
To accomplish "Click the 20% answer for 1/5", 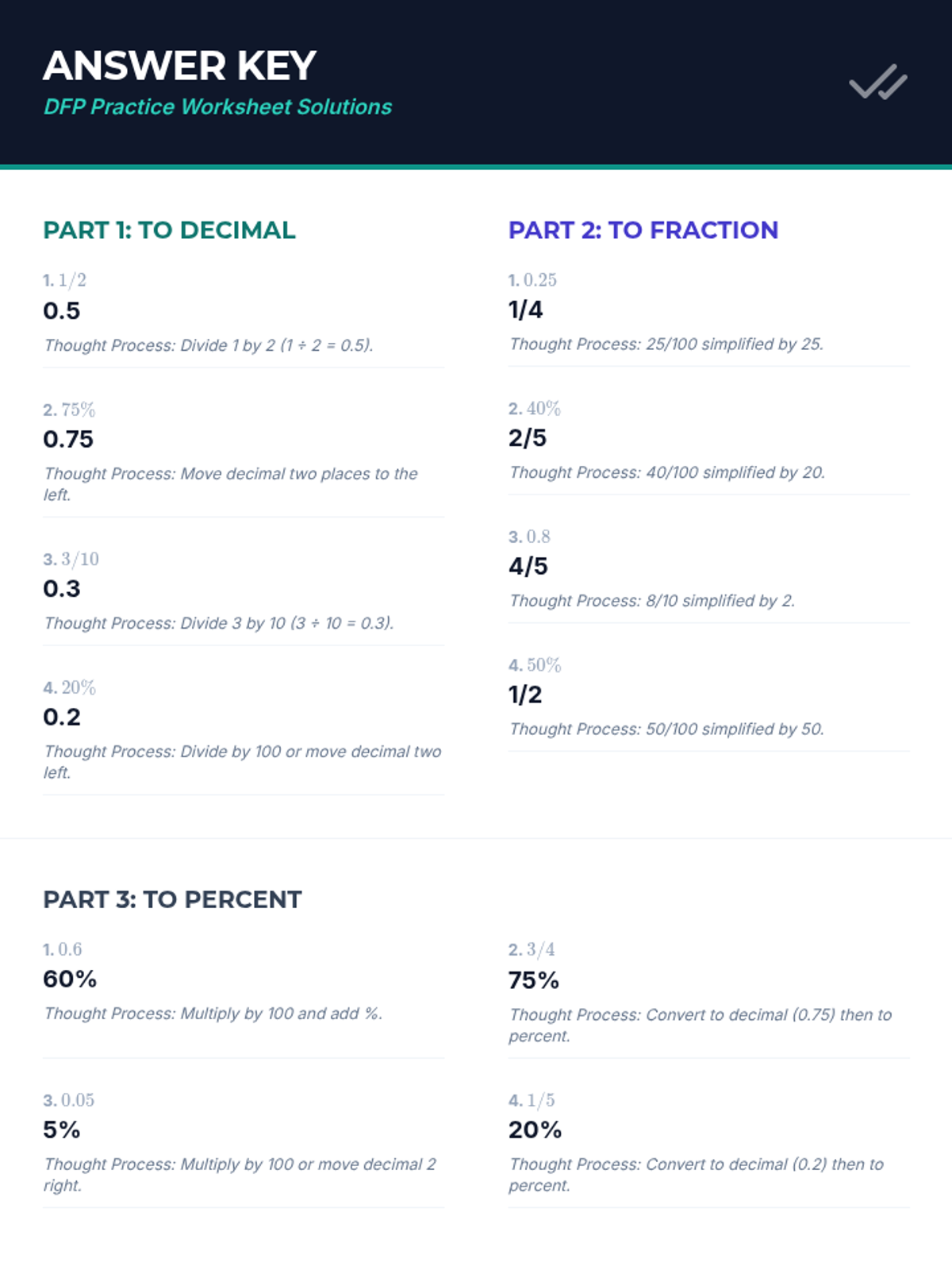I will [x=535, y=1130].
